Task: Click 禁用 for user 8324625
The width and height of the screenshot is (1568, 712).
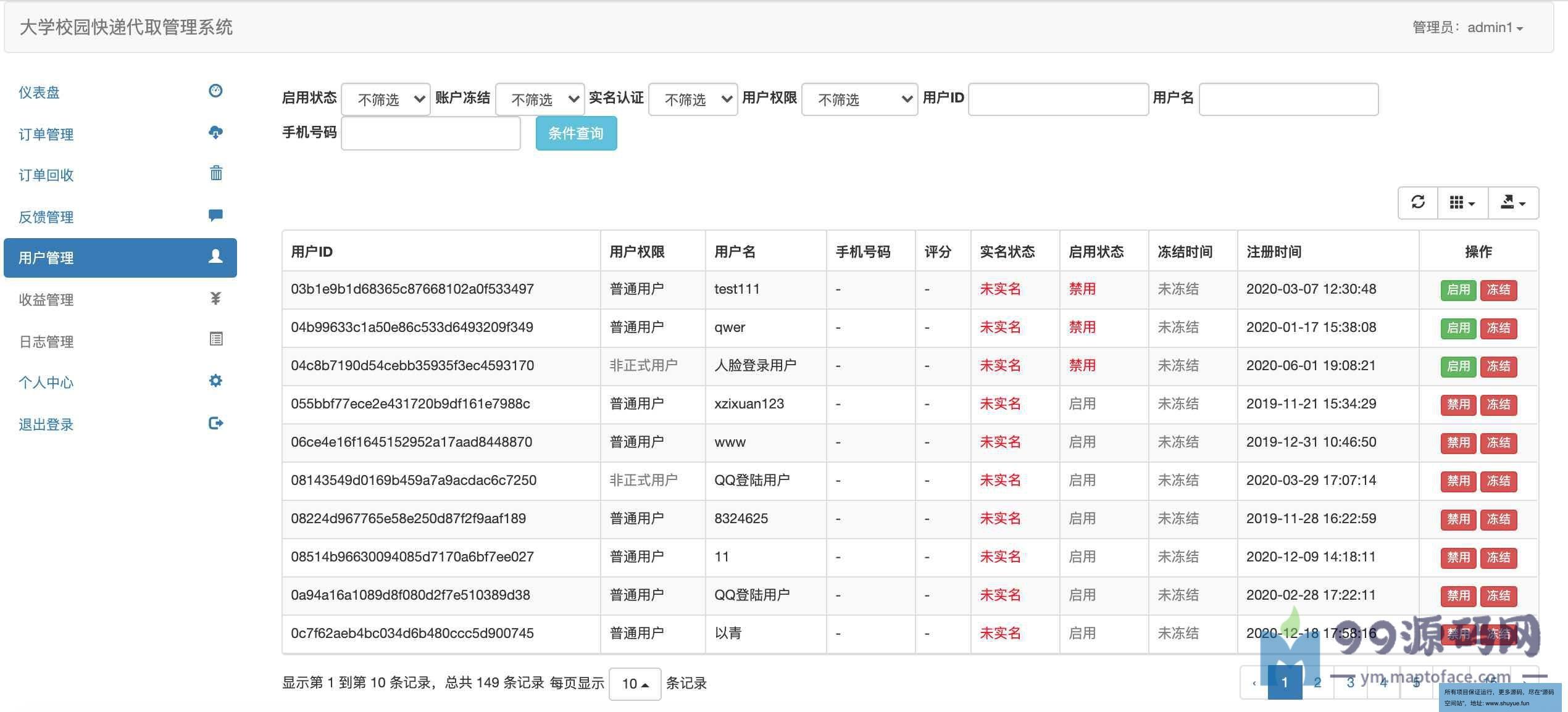Action: [1458, 520]
